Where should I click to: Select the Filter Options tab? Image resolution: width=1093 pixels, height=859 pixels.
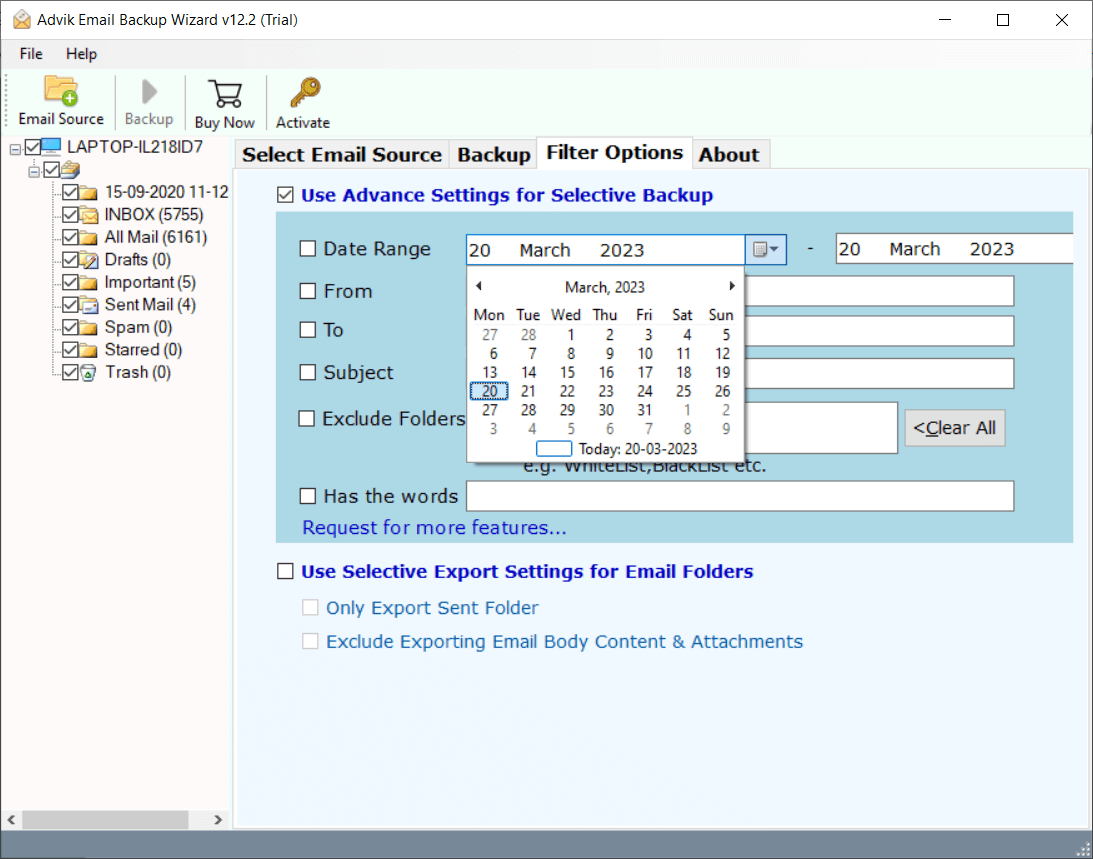click(614, 153)
